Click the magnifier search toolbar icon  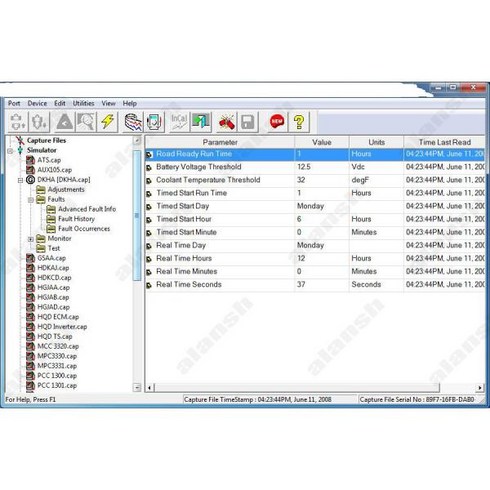tap(86, 122)
